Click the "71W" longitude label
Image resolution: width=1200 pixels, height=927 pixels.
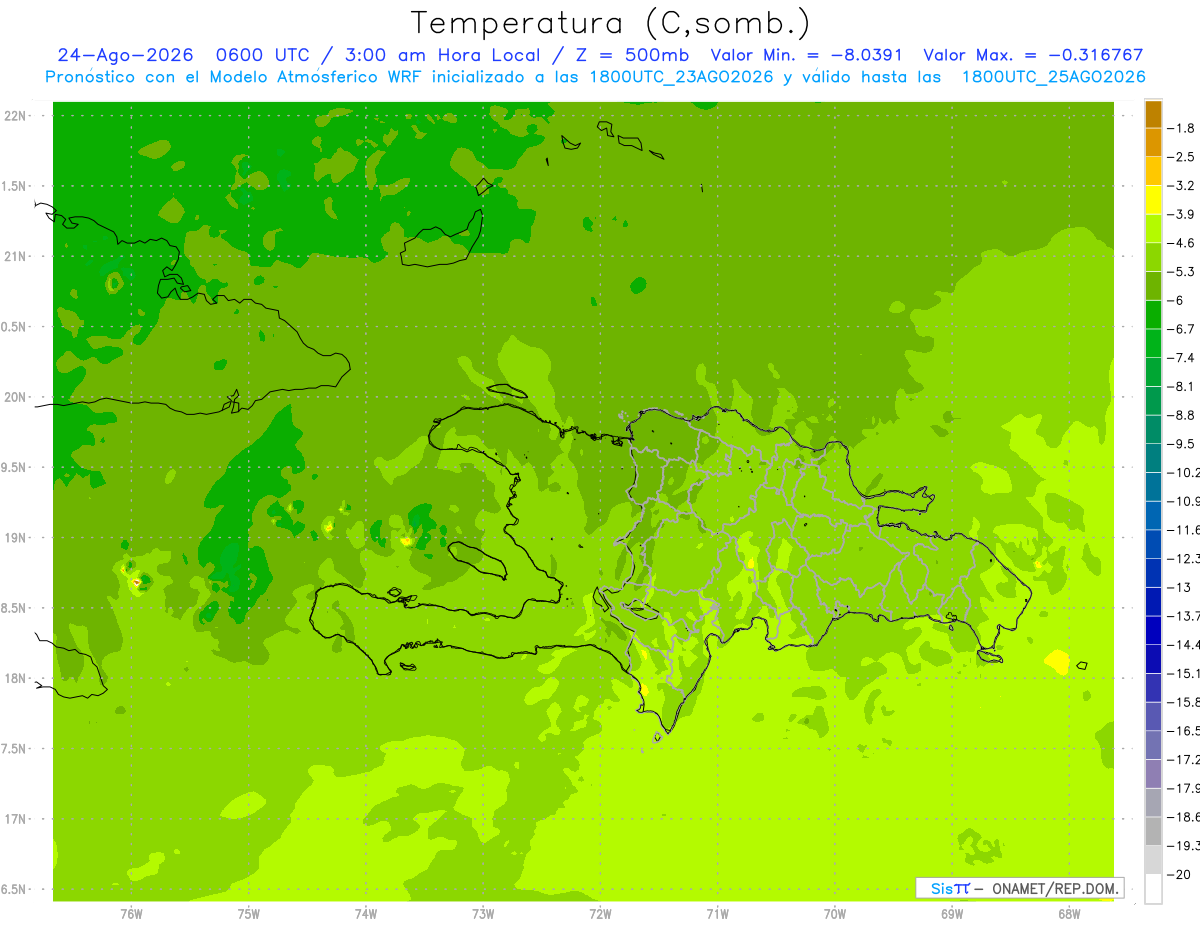tap(717, 913)
